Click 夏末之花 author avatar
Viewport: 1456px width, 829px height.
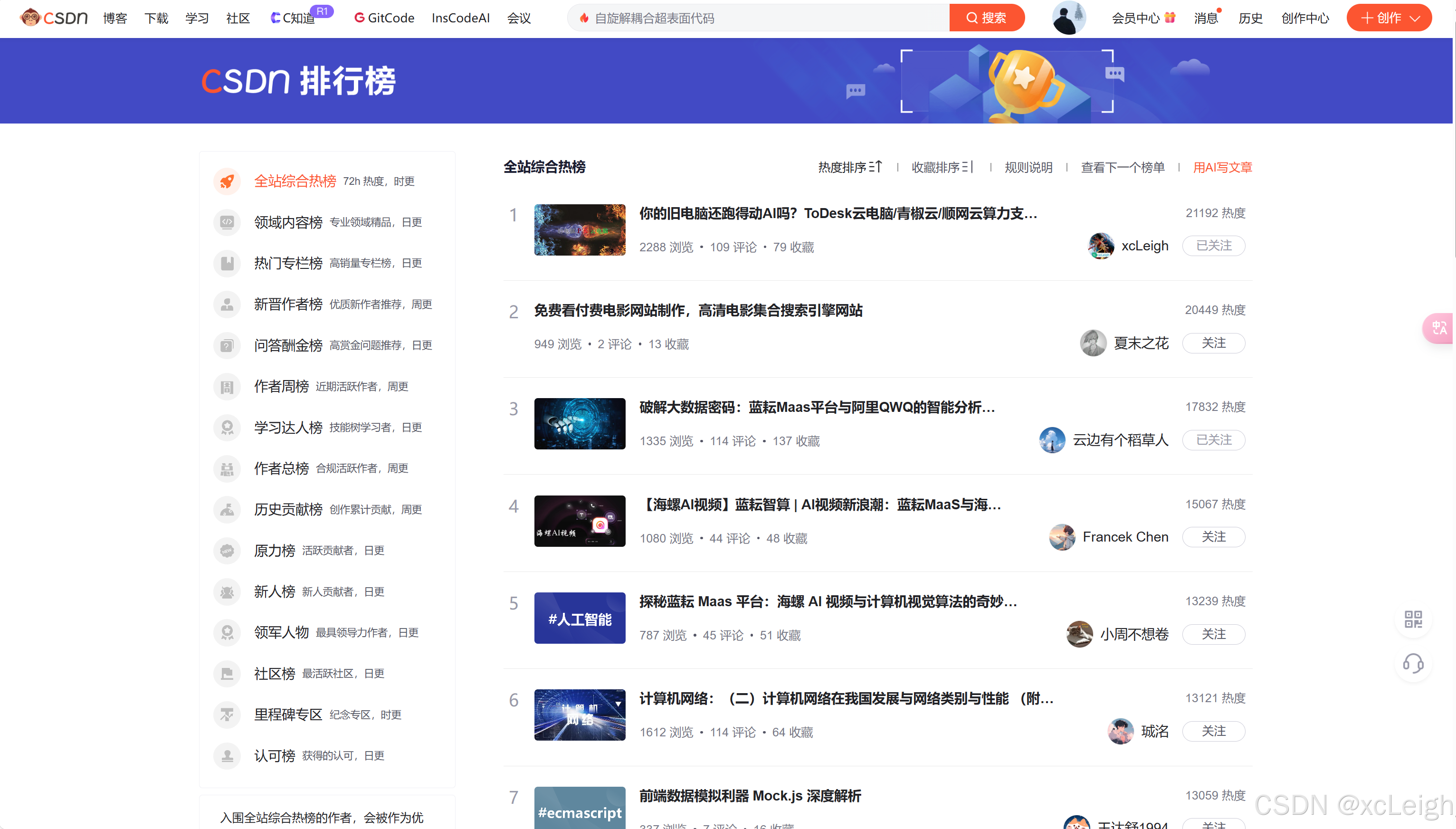[x=1093, y=343]
